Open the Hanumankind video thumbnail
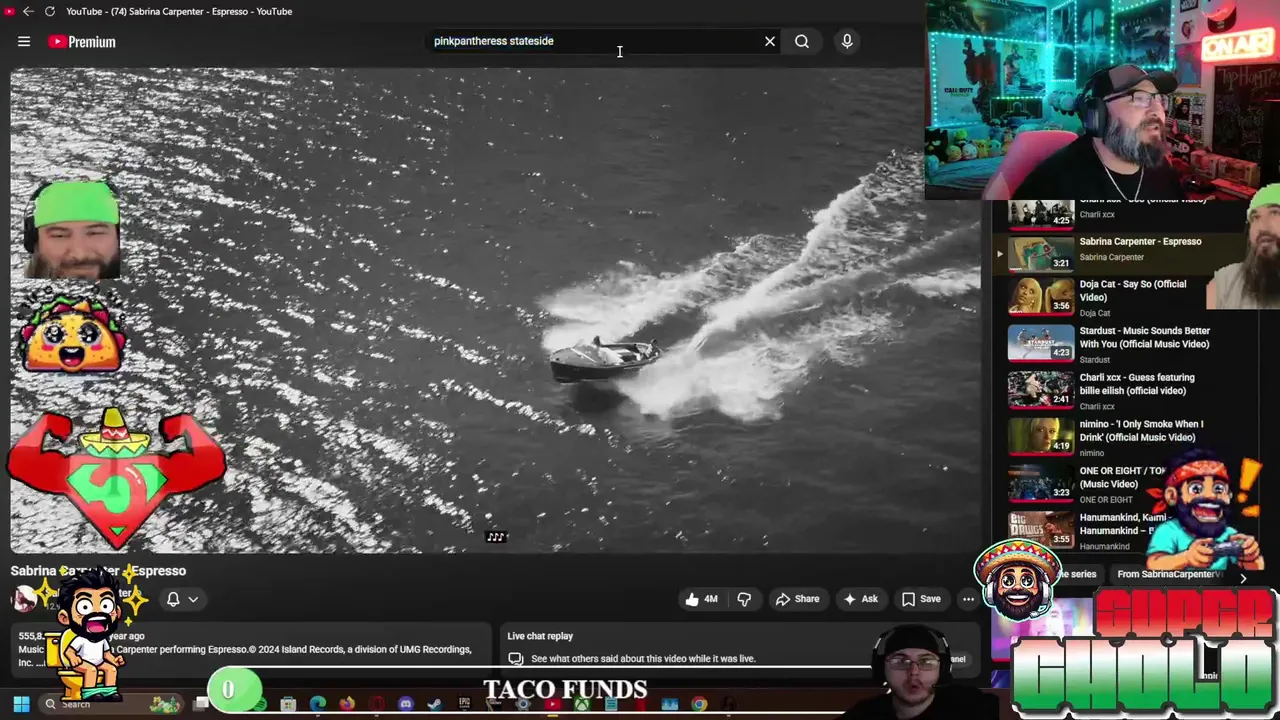The image size is (1280, 720). [1041, 531]
